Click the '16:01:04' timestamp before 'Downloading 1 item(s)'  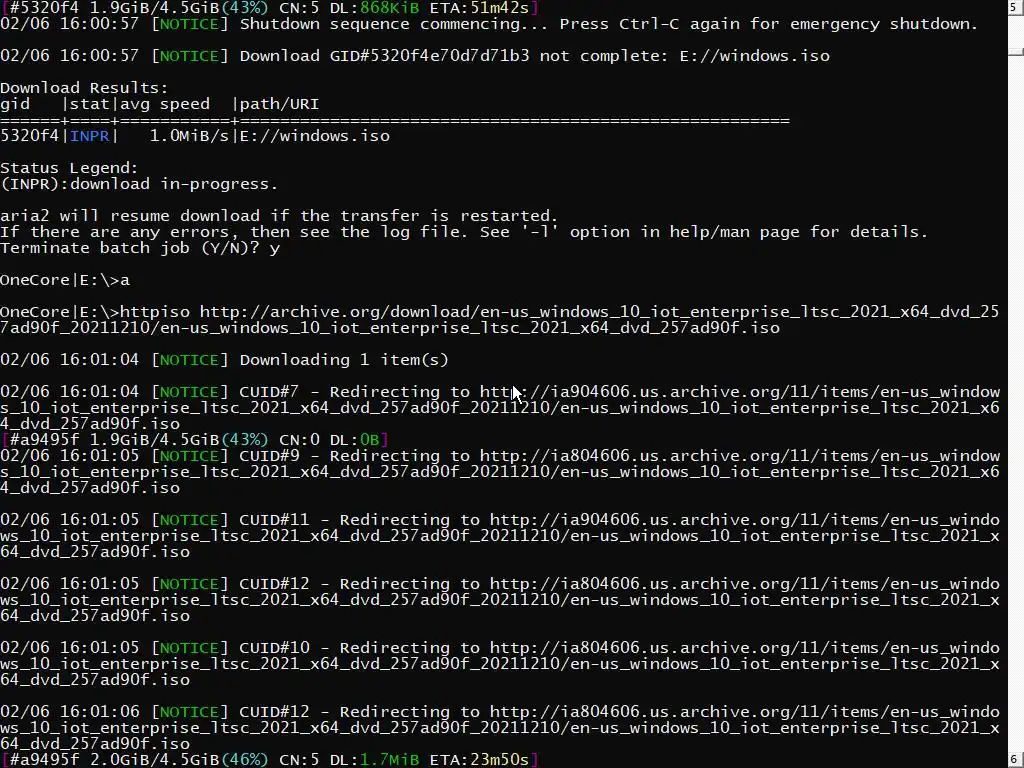99,360
